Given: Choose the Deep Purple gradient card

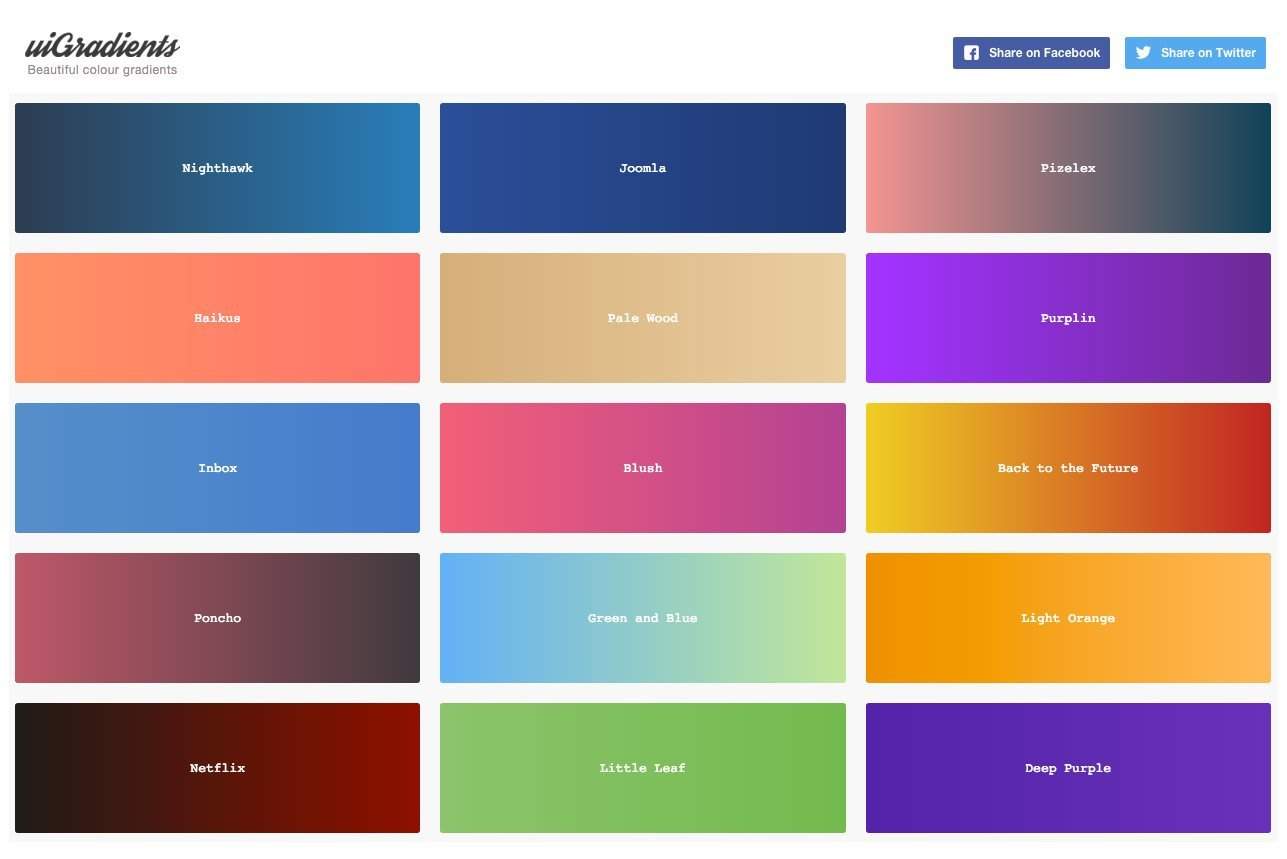Looking at the screenshot, I should point(1068,768).
